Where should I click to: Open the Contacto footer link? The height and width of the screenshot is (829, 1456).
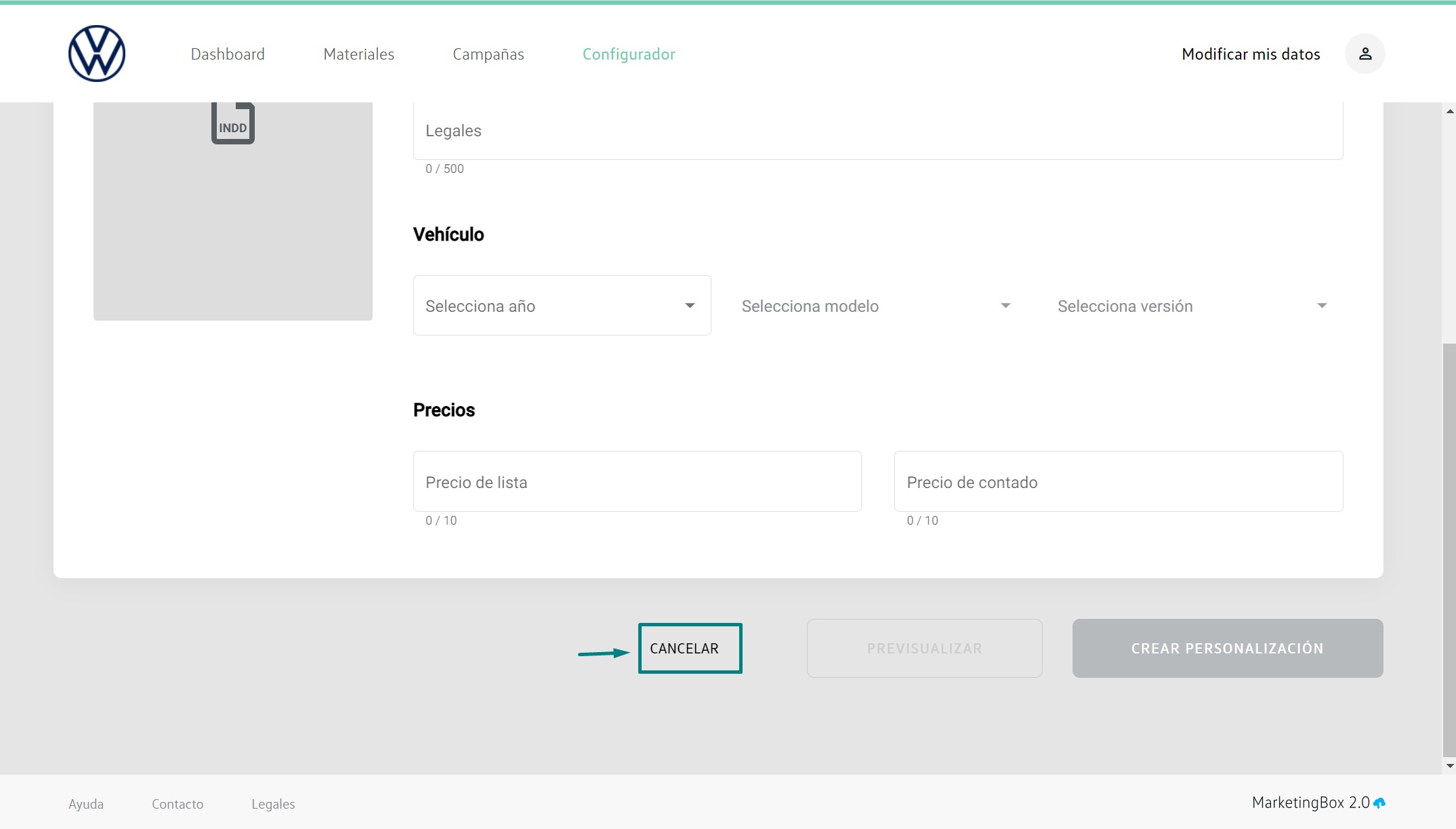(178, 804)
